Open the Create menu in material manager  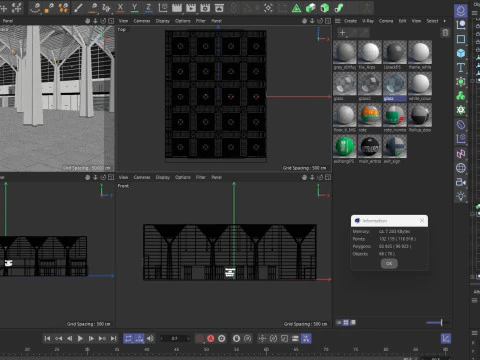coord(350,21)
